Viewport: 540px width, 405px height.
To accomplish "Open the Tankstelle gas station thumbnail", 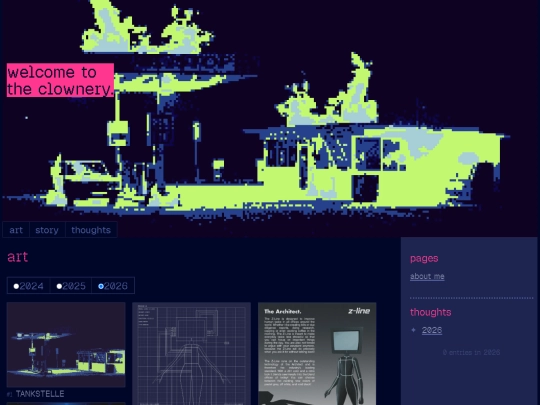I will (66, 345).
